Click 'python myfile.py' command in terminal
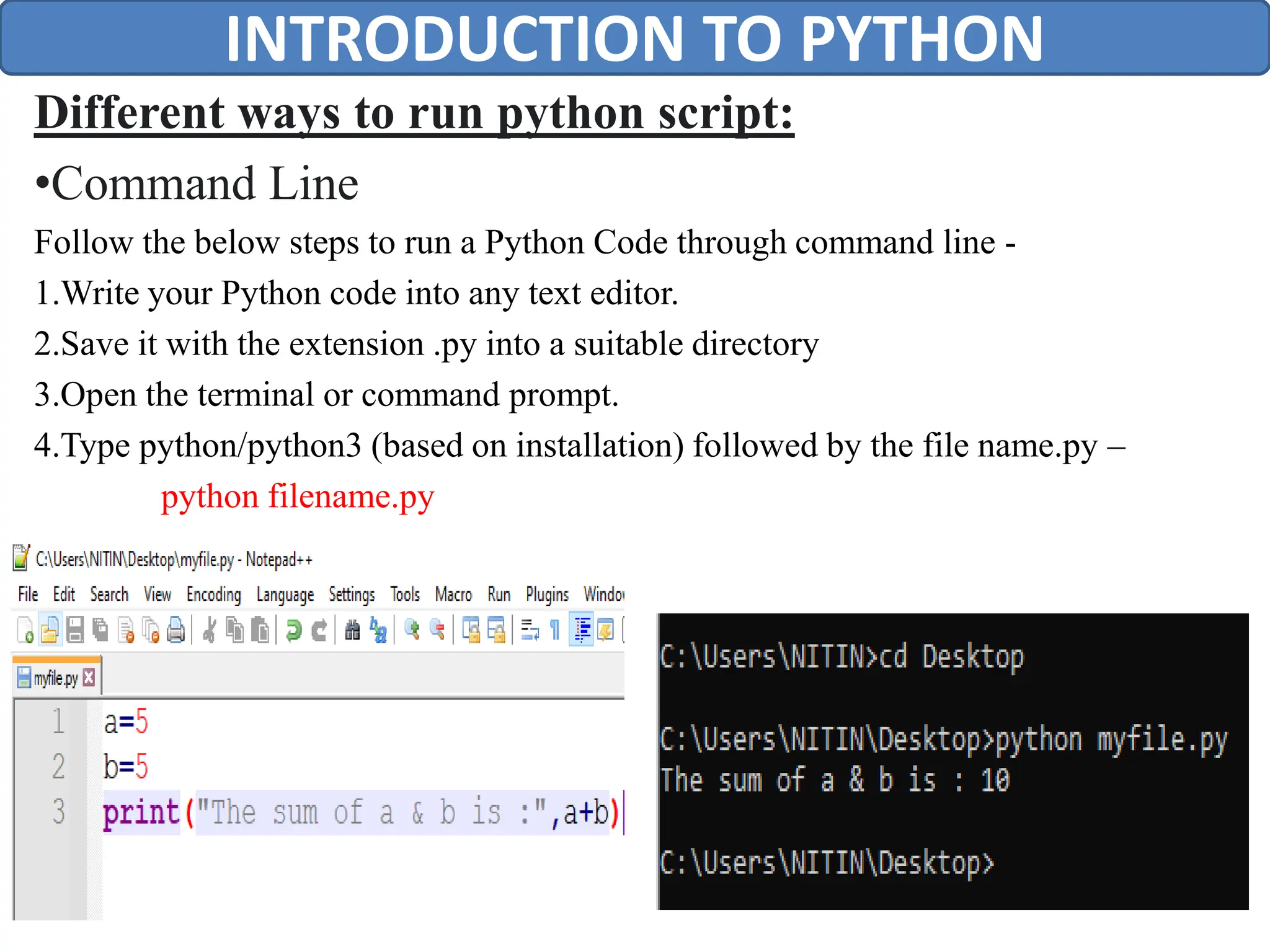Image resolution: width=1270 pixels, height=952 pixels. click(1111, 740)
